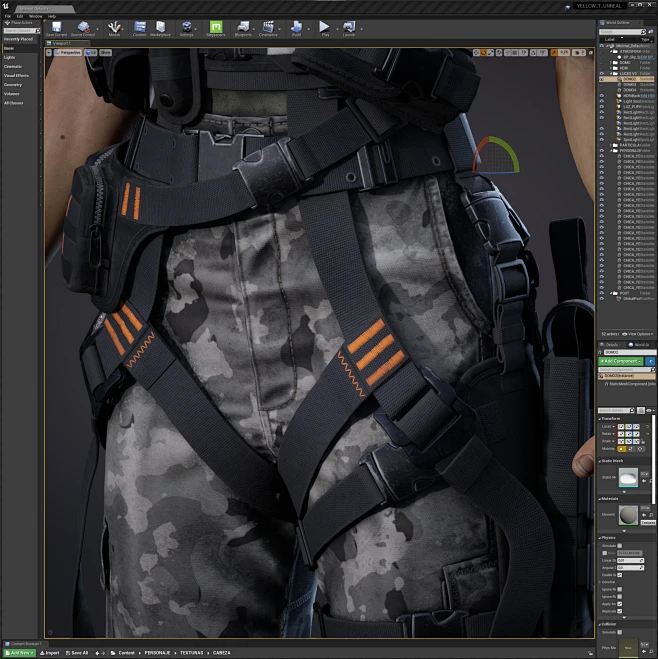Viewport: 658px width, 659px height.
Task: Start Play from the toolbar
Action: coord(324,27)
